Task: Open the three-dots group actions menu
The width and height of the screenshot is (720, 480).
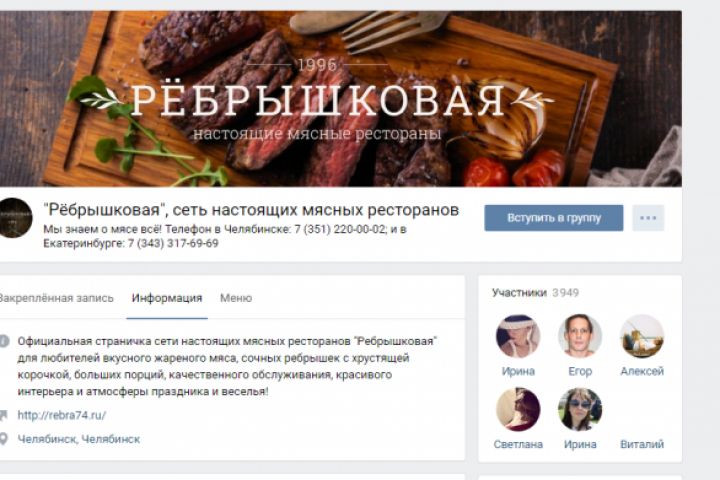Action: point(648,218)
